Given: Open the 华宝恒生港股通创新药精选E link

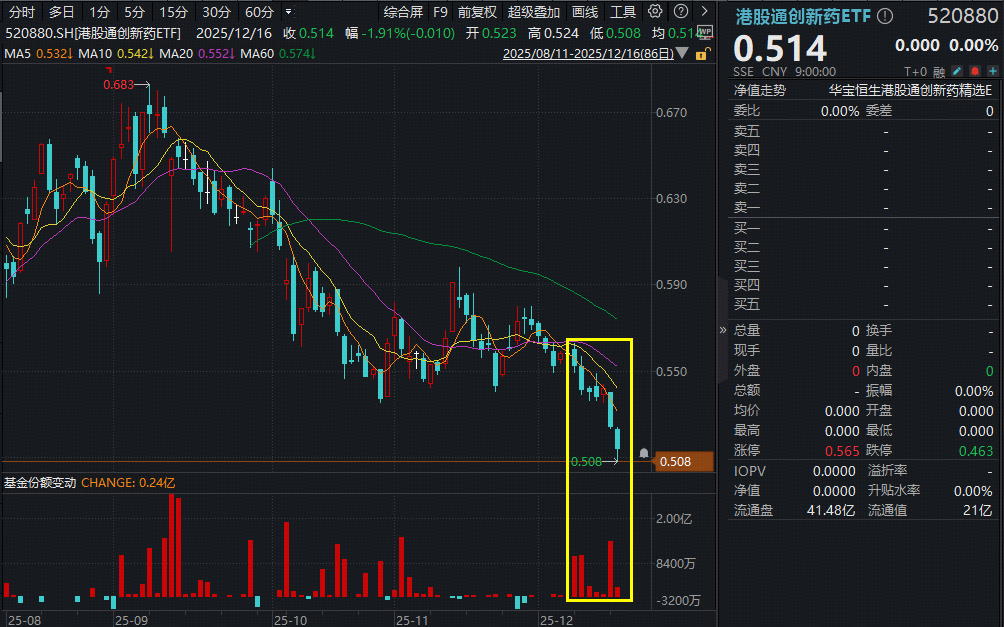Looking at the screenshot, I should (x=910, y=90).
